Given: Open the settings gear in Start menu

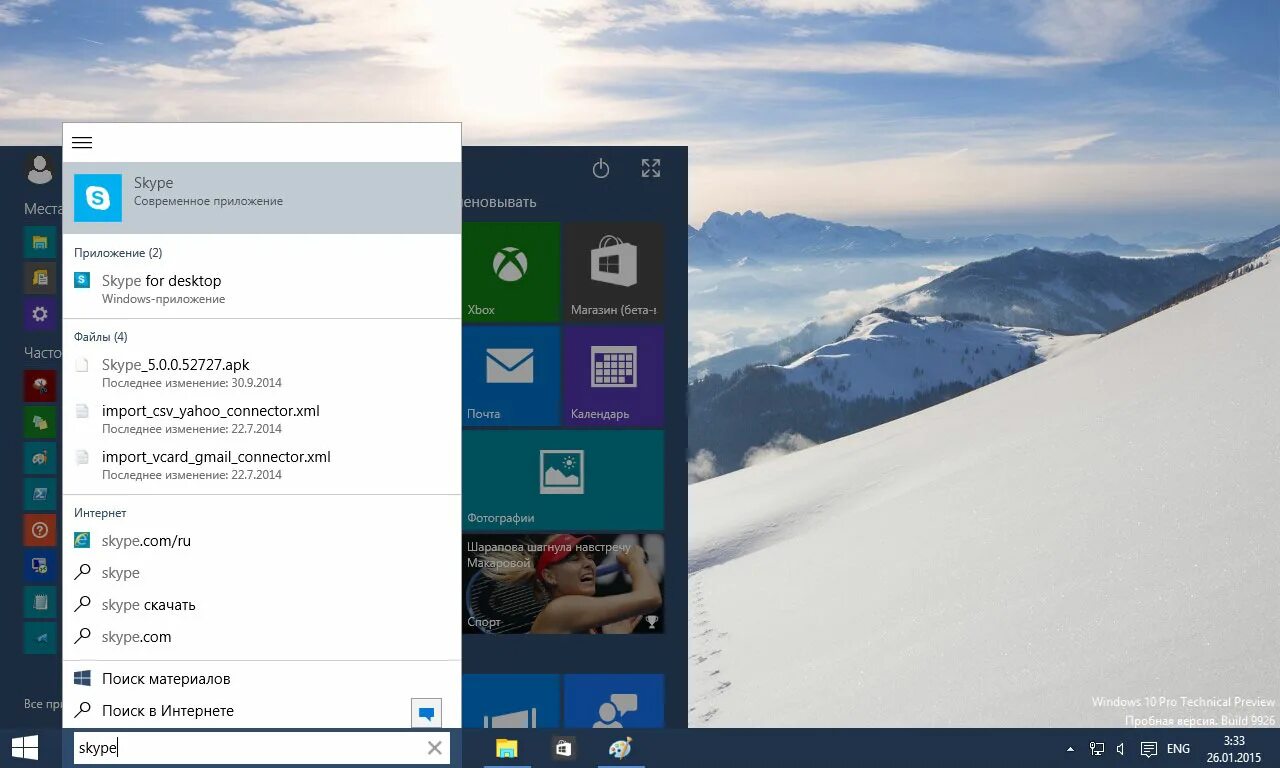Looking at the screenshot, I should [x=40, y=314].
